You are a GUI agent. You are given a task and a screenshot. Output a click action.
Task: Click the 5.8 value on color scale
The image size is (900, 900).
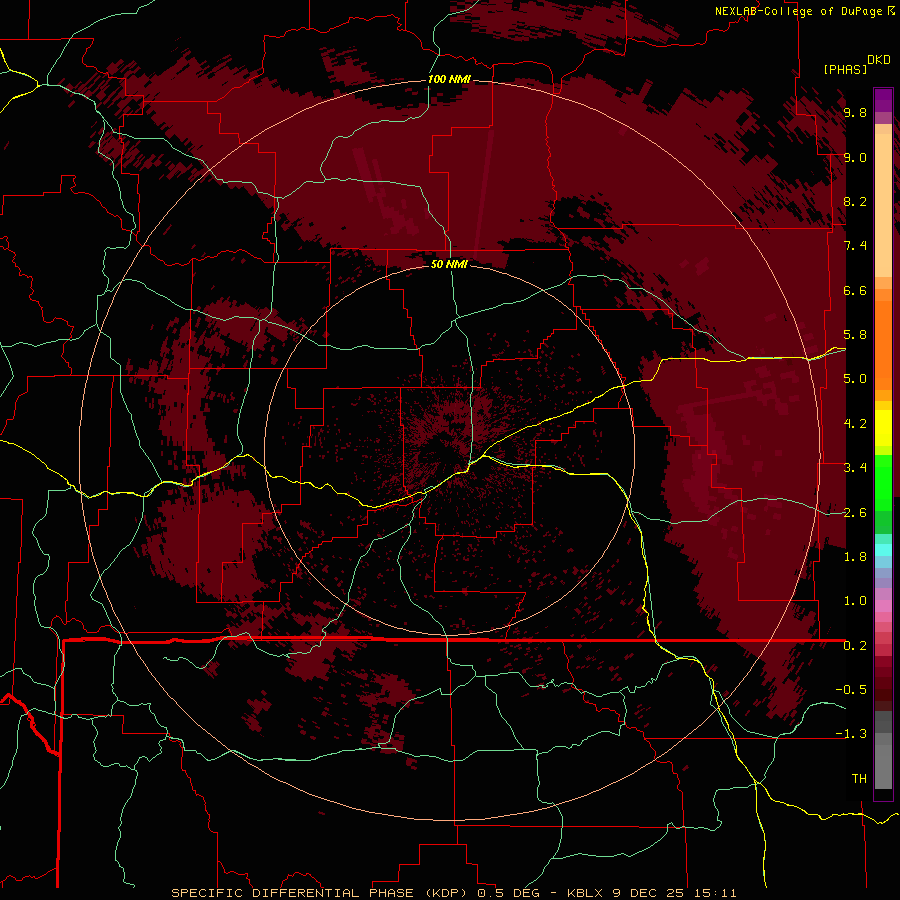pyautogui.click(x=855, y=335)
